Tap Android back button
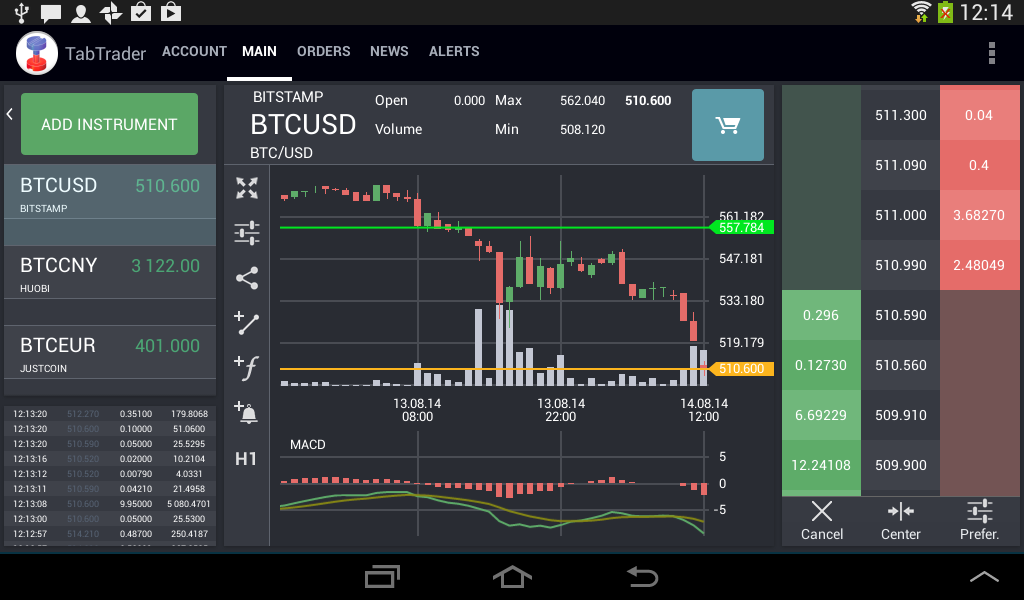This screenshot has height=600, width=1024. pyautogui.click(x=642, y=577)
